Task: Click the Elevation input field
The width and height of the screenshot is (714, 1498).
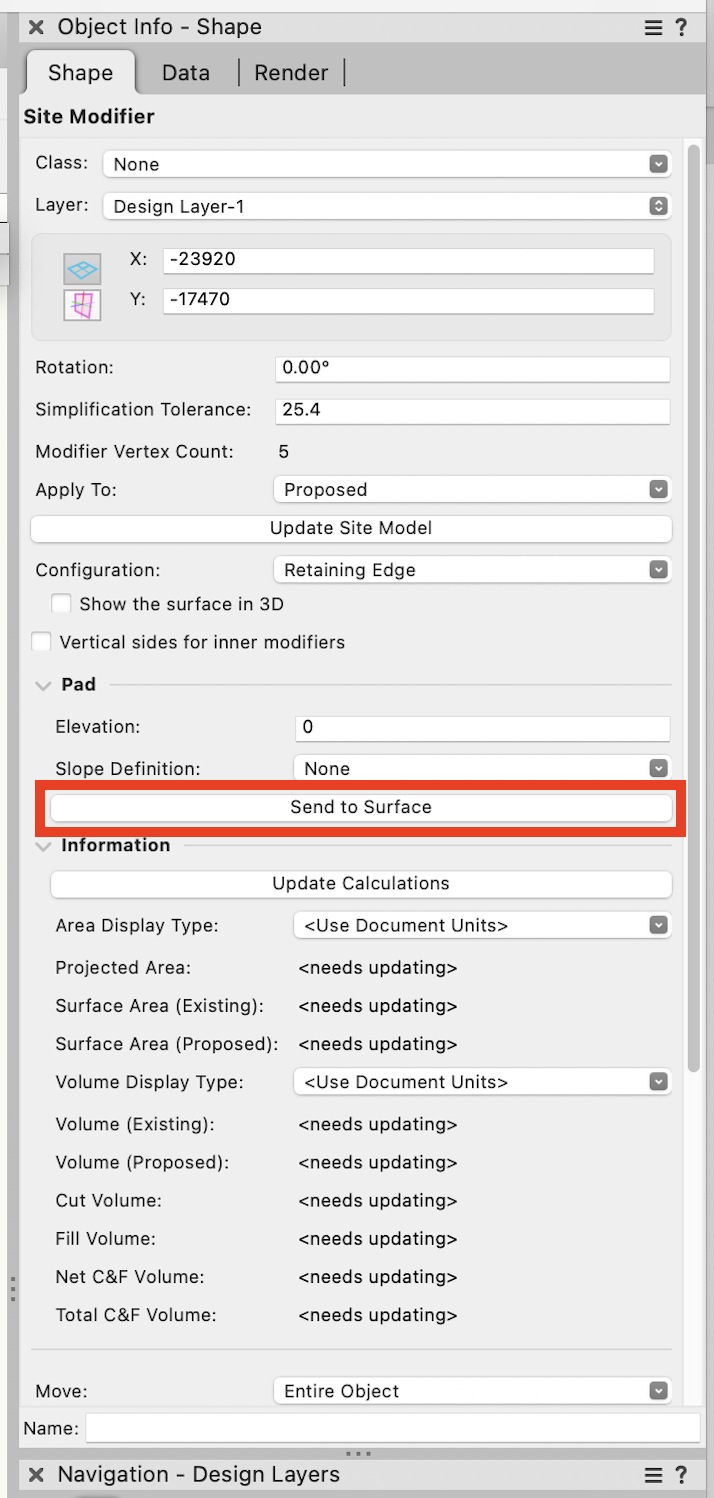Action: pos(481,727)
